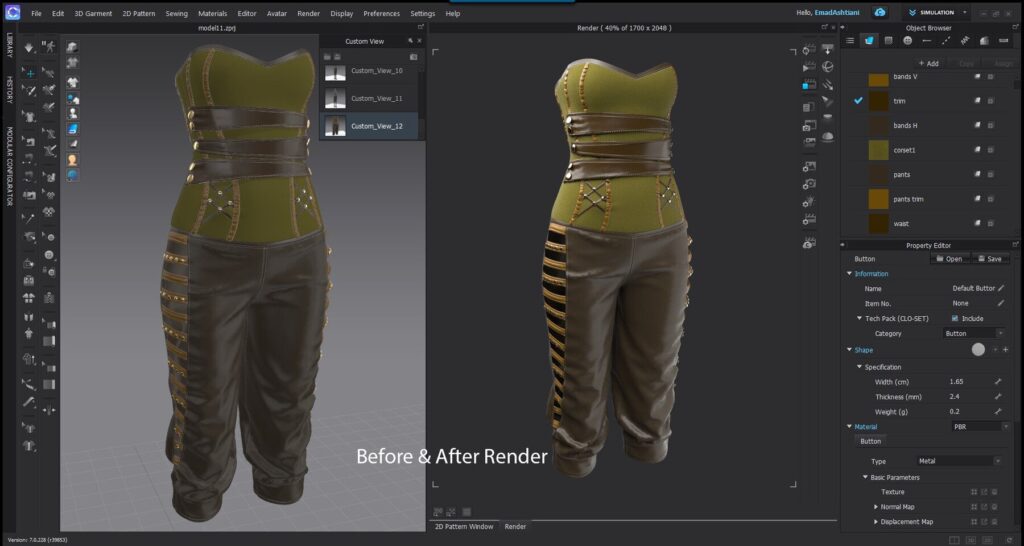Image resolution: width=1024 pixels, height=546 pixels.
Task: Open the Sewing menu
Action: [x=176, y=13]
